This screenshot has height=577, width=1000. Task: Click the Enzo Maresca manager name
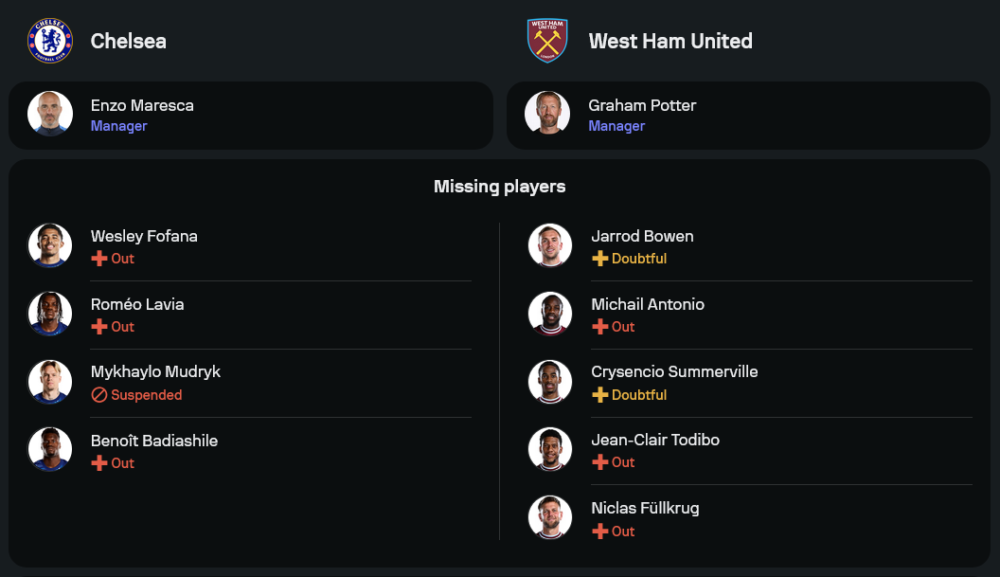(x=142, y=105)
